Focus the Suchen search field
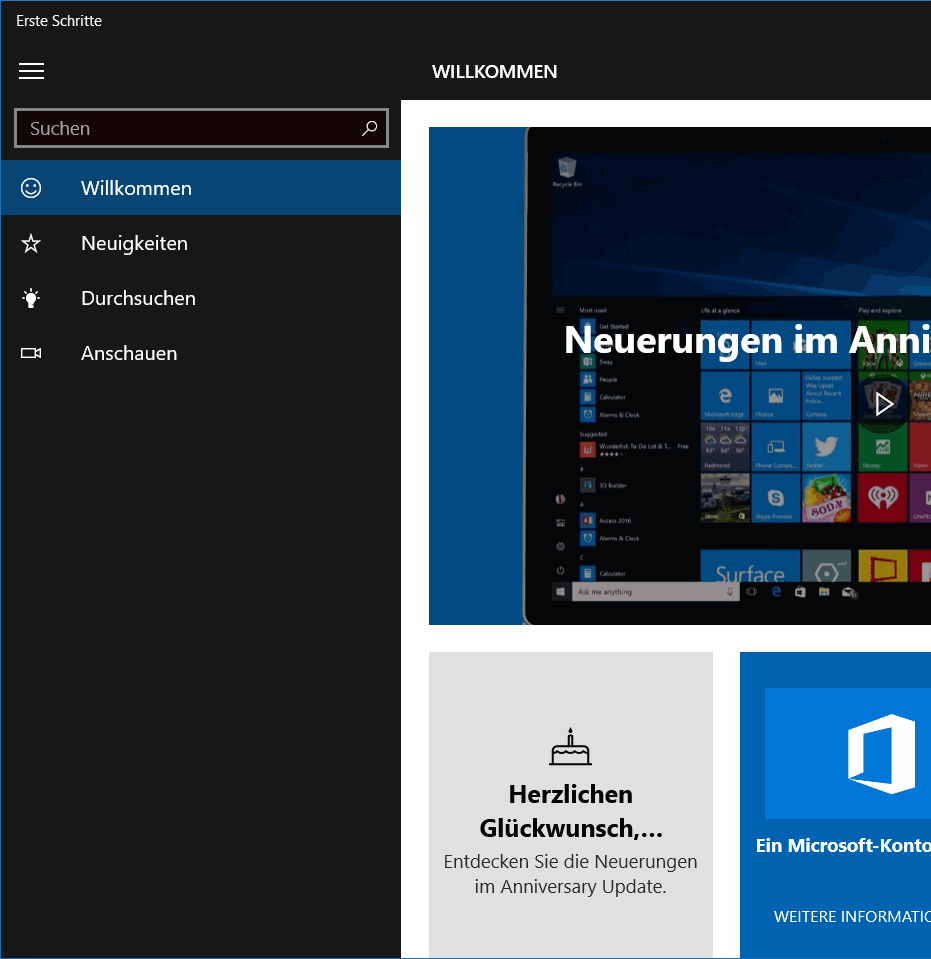This screenshot has width=931, height=959. point(190,128)
